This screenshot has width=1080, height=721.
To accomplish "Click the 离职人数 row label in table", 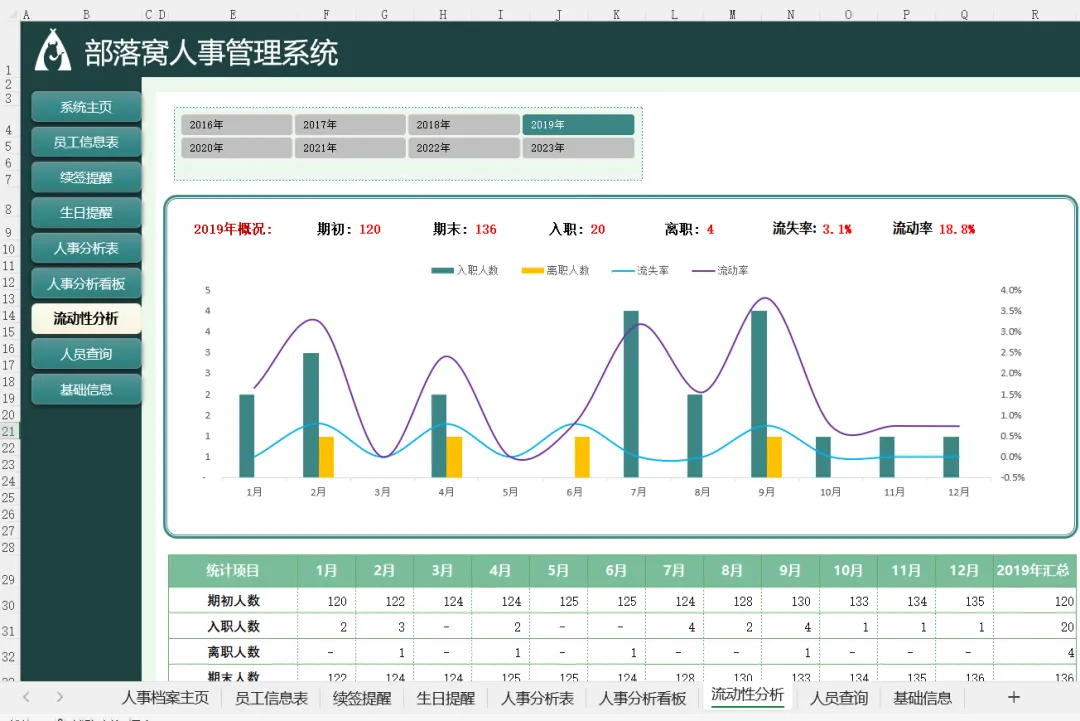I will pos(233,652).
